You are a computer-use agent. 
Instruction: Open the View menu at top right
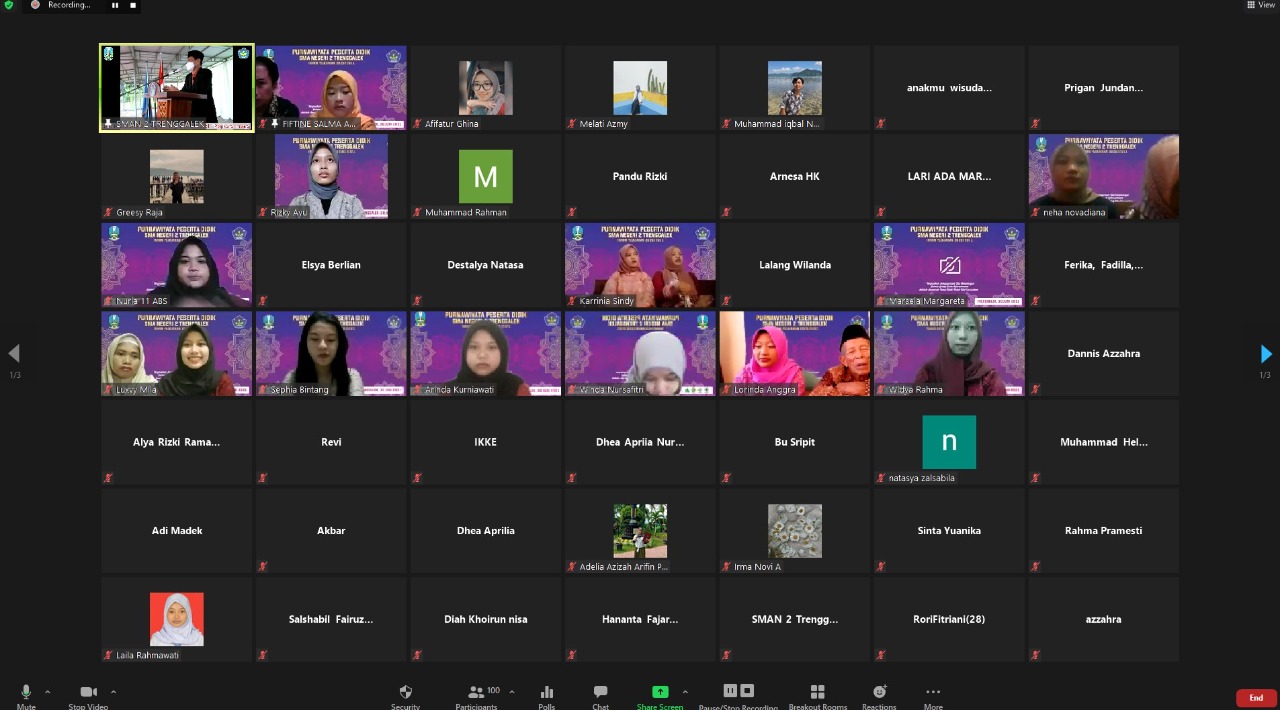1260,5
